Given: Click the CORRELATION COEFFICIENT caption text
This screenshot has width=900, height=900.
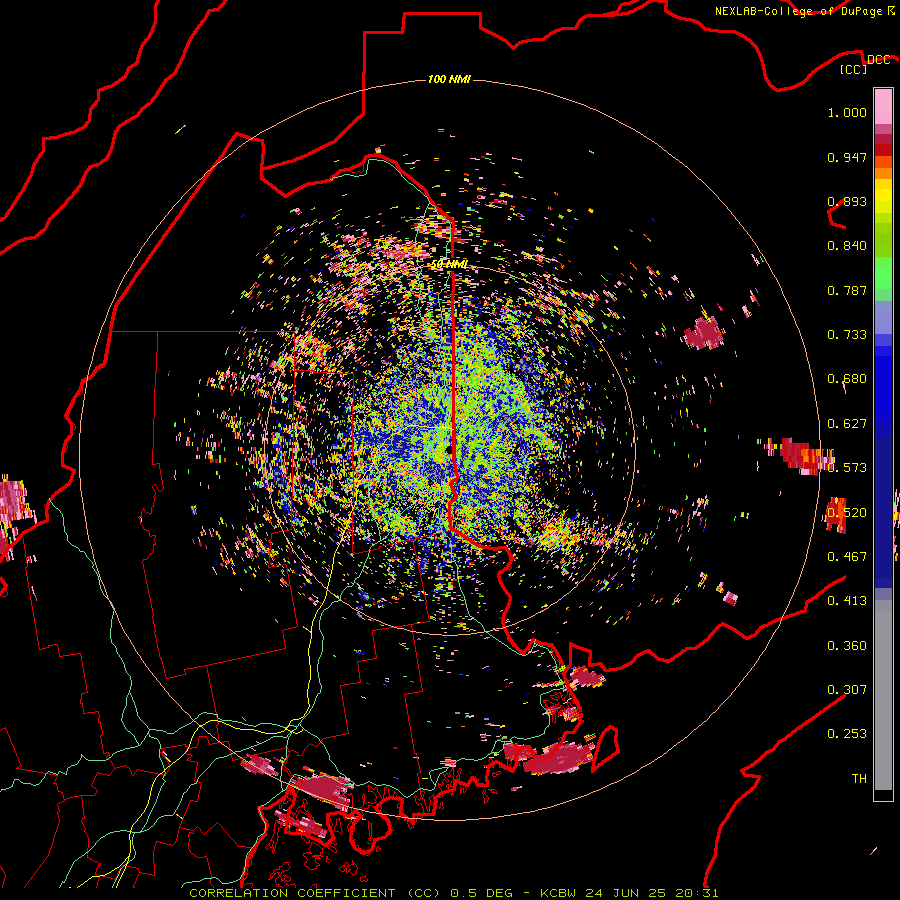Looking at the screenshot, I should (292, 893).
